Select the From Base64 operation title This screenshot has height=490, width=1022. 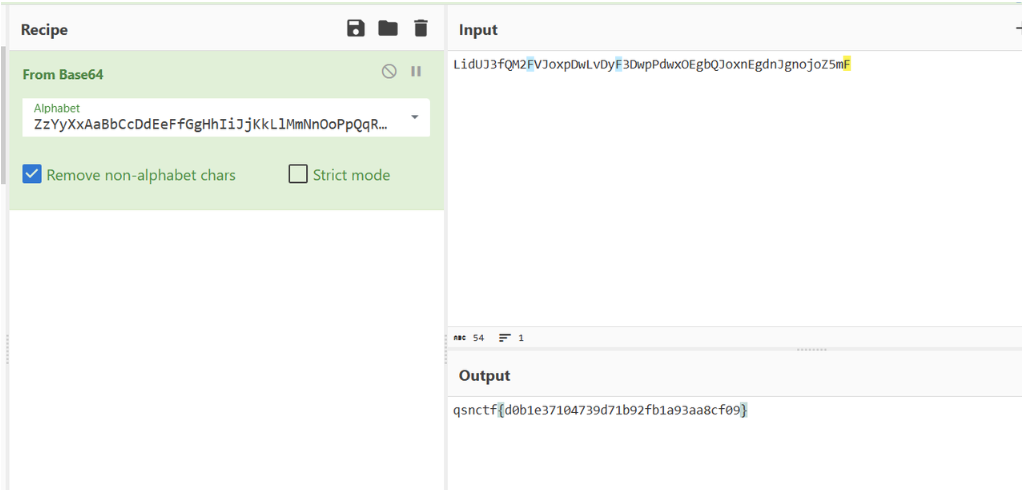[x=62, y=74]
